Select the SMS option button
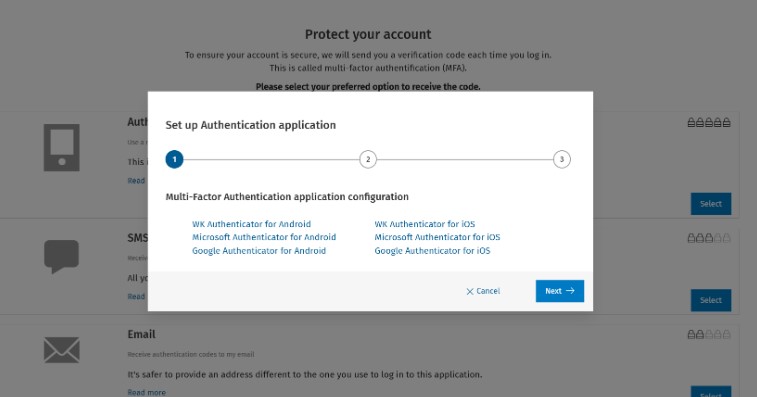757x397 pixels. [x=711, y=300]
